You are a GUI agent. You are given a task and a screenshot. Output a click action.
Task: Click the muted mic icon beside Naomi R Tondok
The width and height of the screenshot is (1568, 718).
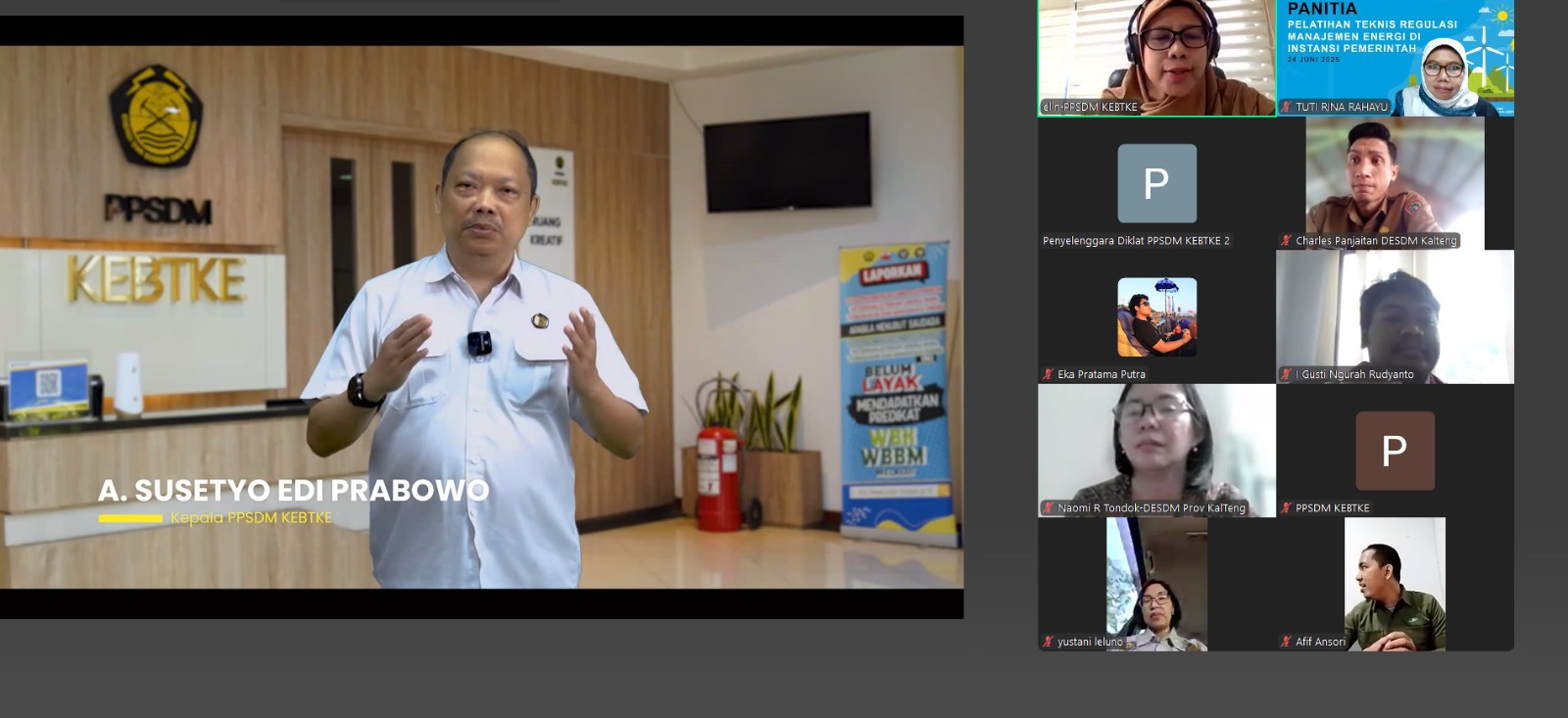(1049, 507)
